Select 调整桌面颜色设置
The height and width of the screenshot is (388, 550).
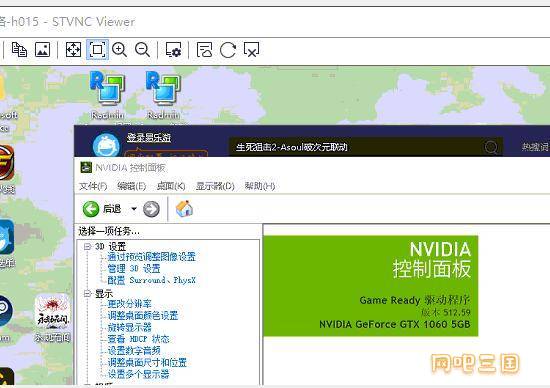pos(143,315)
